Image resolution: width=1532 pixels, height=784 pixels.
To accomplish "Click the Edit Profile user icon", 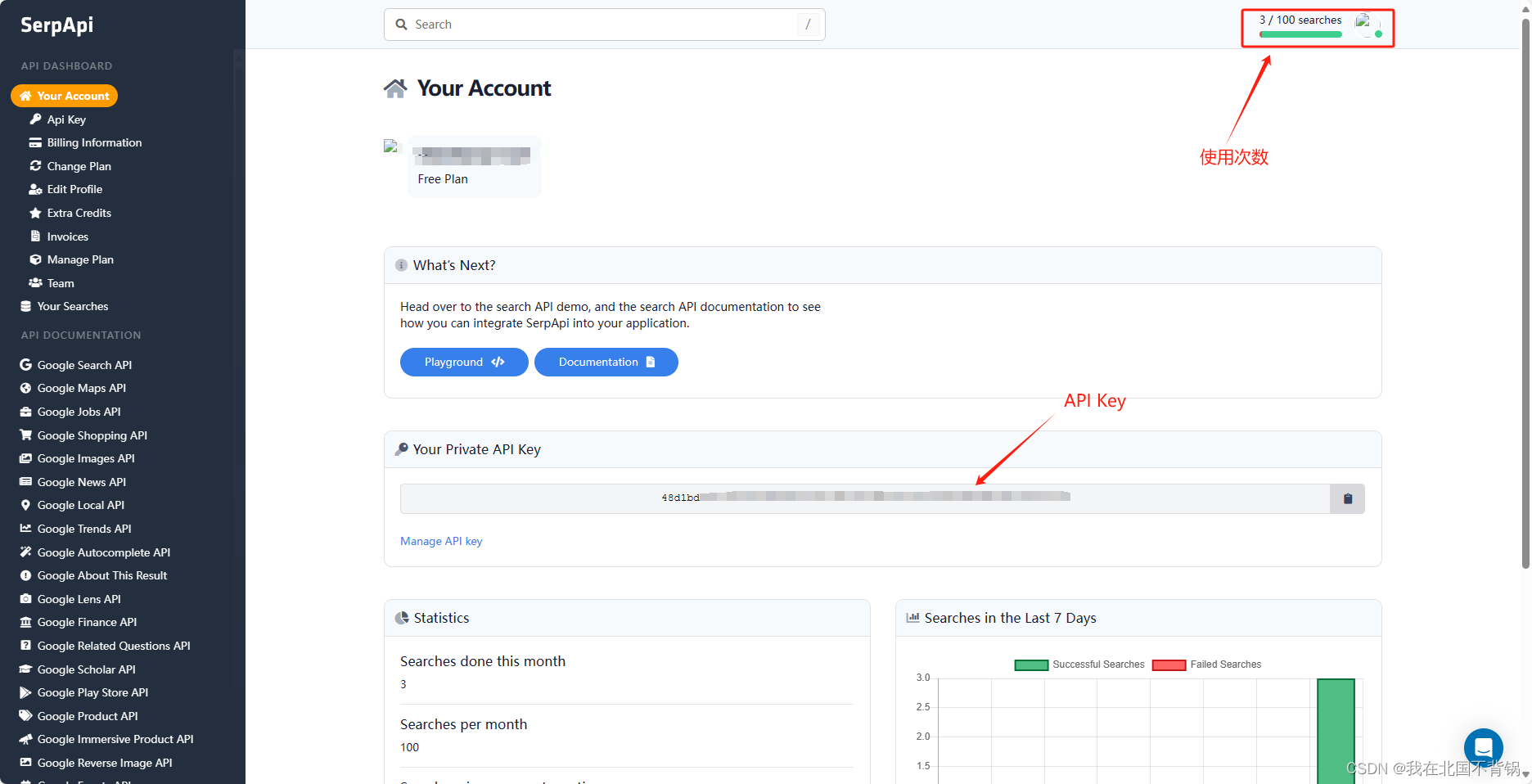I will [x=35, y=189].
